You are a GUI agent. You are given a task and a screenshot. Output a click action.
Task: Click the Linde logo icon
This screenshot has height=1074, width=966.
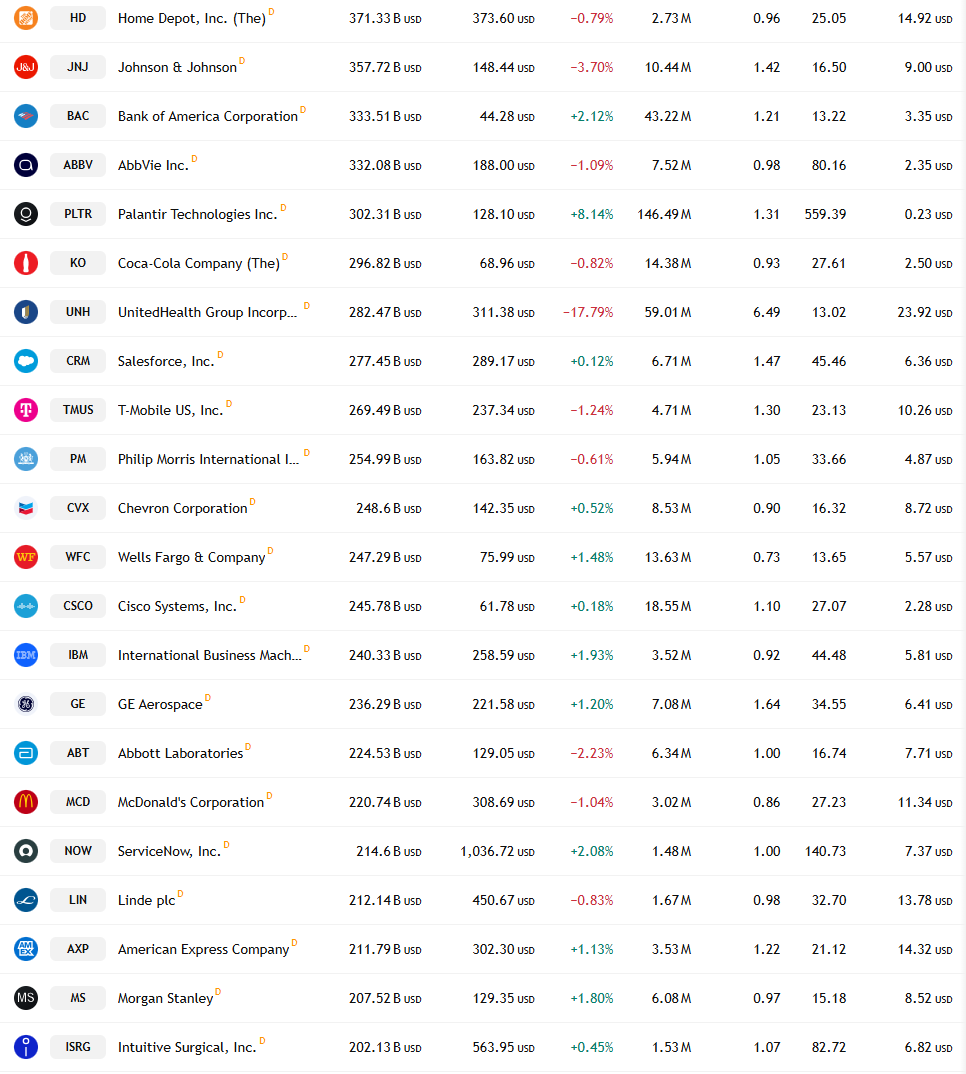[26, 899]
